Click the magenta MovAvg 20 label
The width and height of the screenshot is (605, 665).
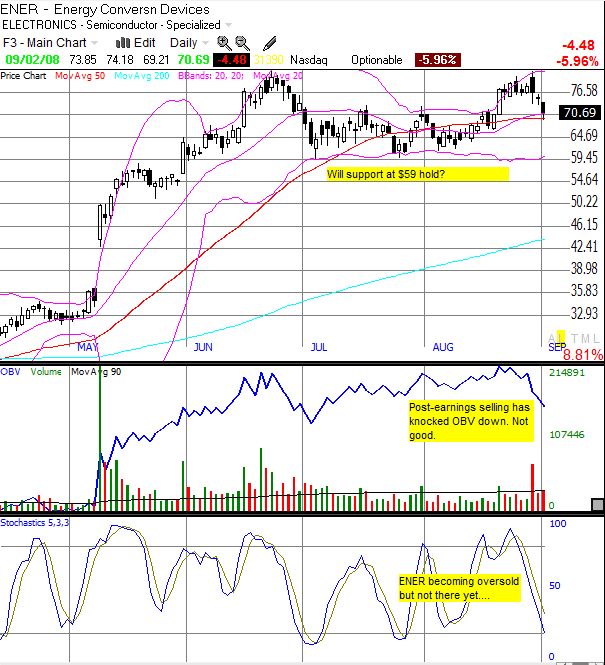(x=278, y=76)
